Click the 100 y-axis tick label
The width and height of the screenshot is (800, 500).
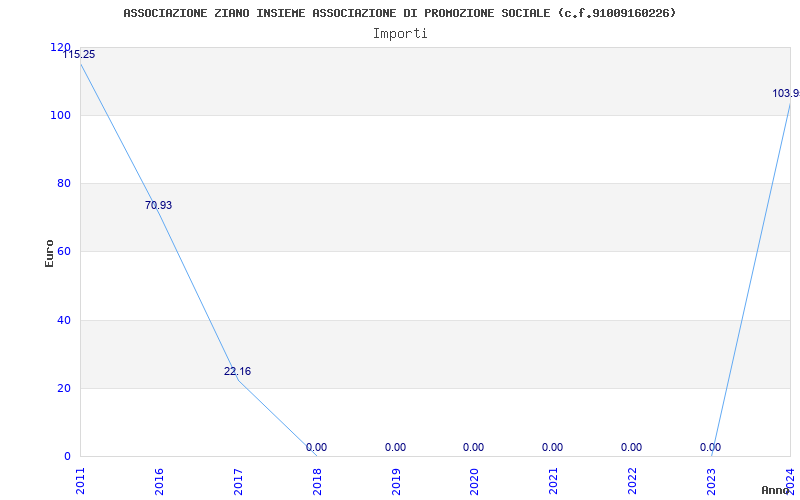click(60, 115)
